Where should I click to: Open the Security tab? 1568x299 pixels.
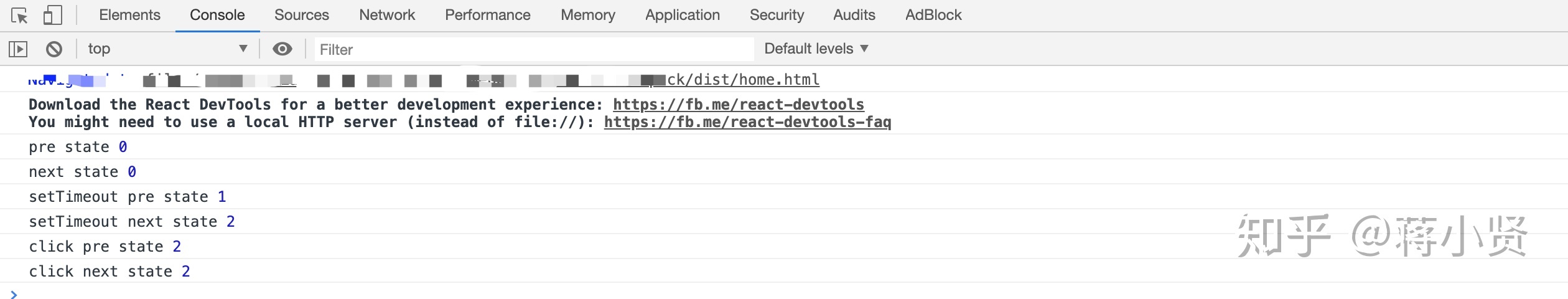(777, 15)
